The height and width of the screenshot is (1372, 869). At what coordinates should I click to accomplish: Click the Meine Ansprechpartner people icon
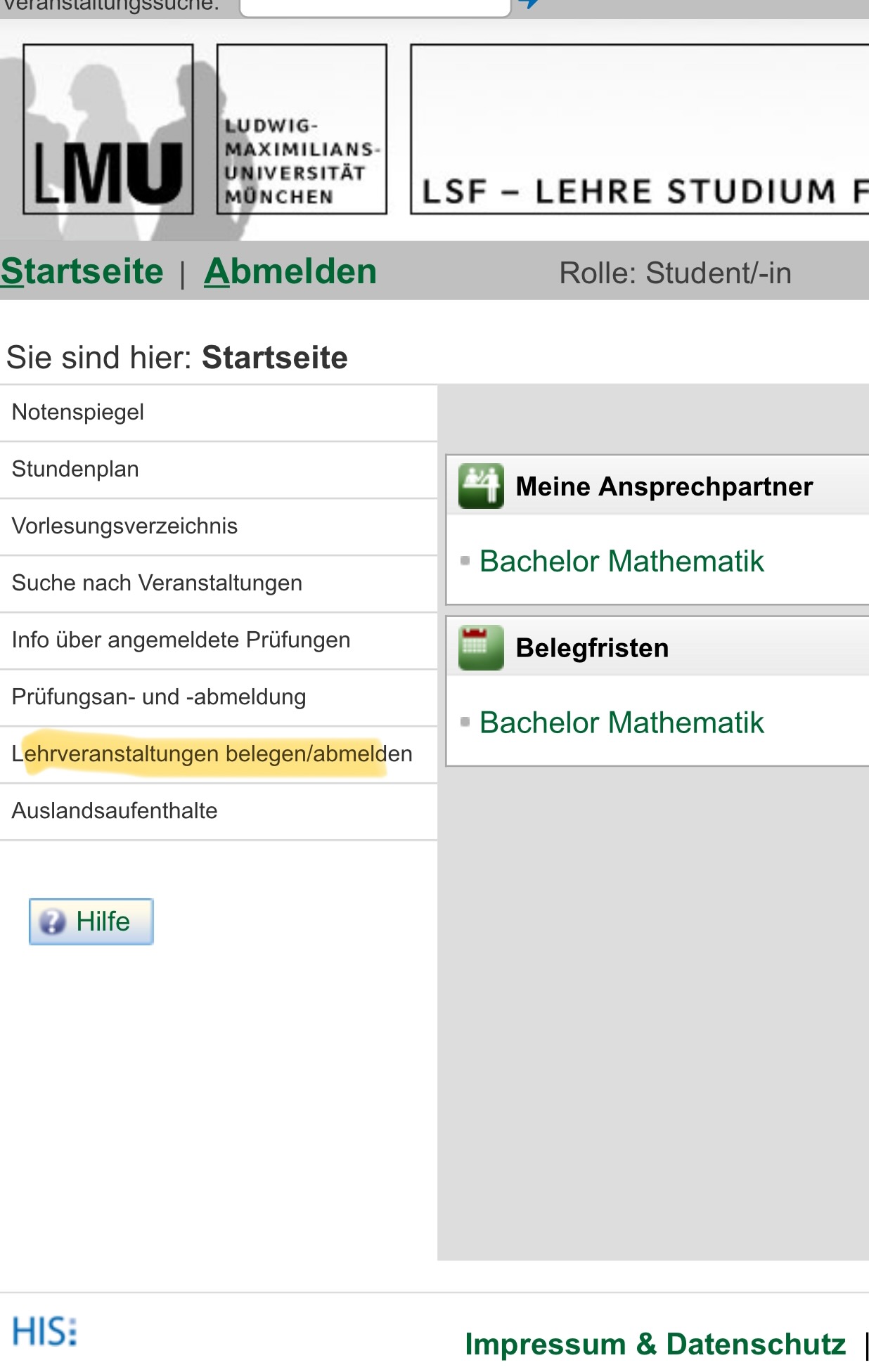click(481, 486)
